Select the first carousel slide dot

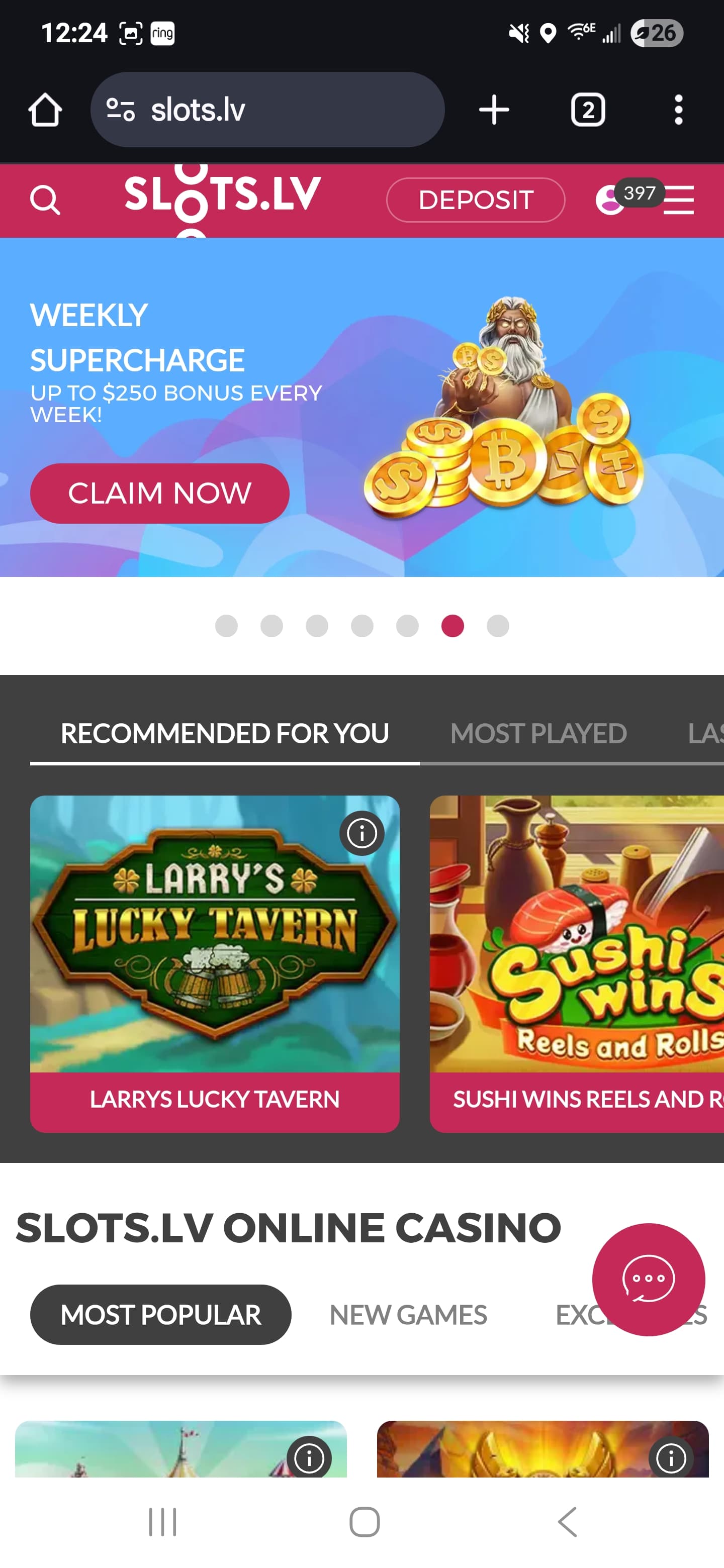pyautogui.click(x=227, y=626)
